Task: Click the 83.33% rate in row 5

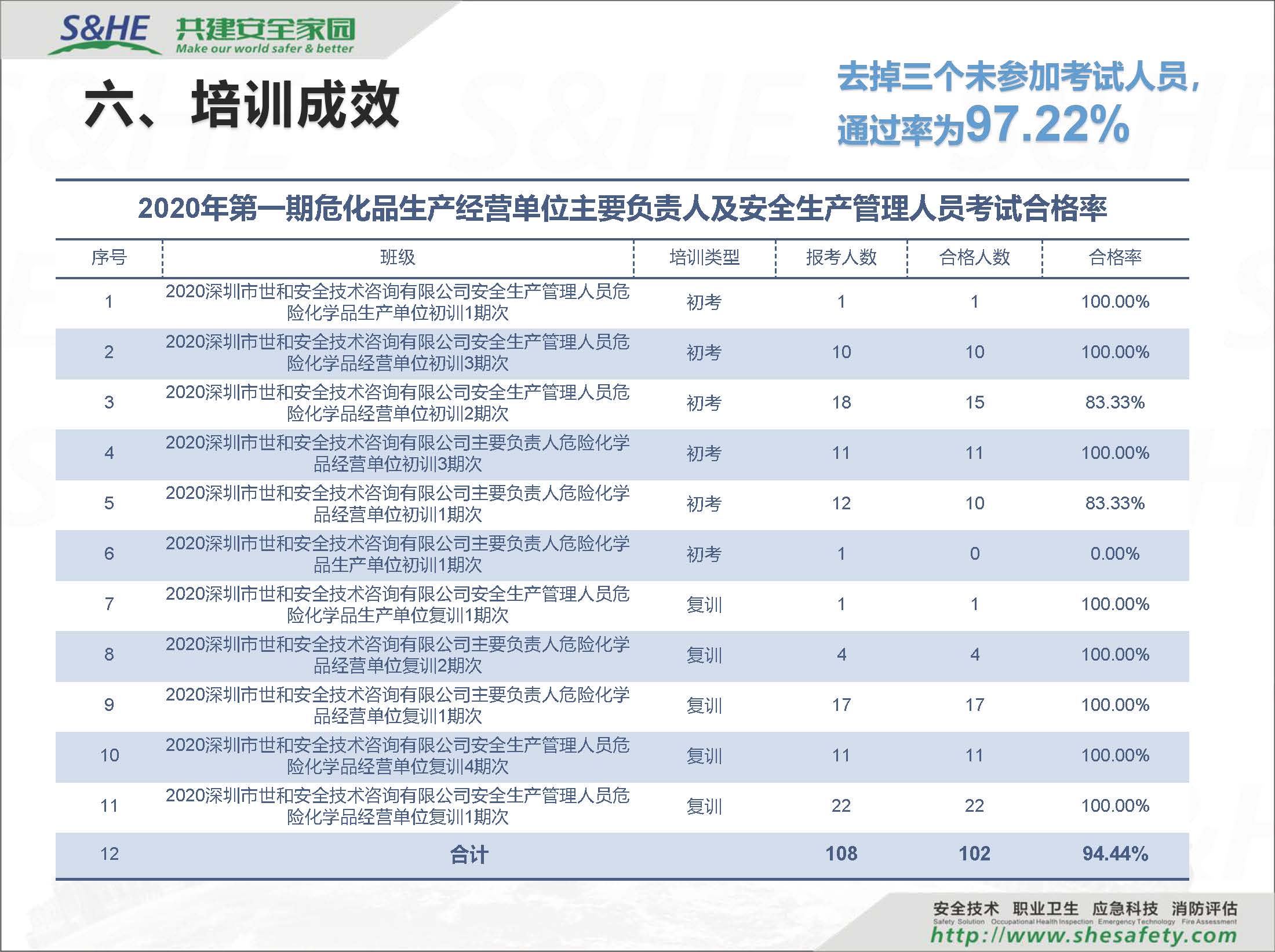Action: coord(1115,504)
